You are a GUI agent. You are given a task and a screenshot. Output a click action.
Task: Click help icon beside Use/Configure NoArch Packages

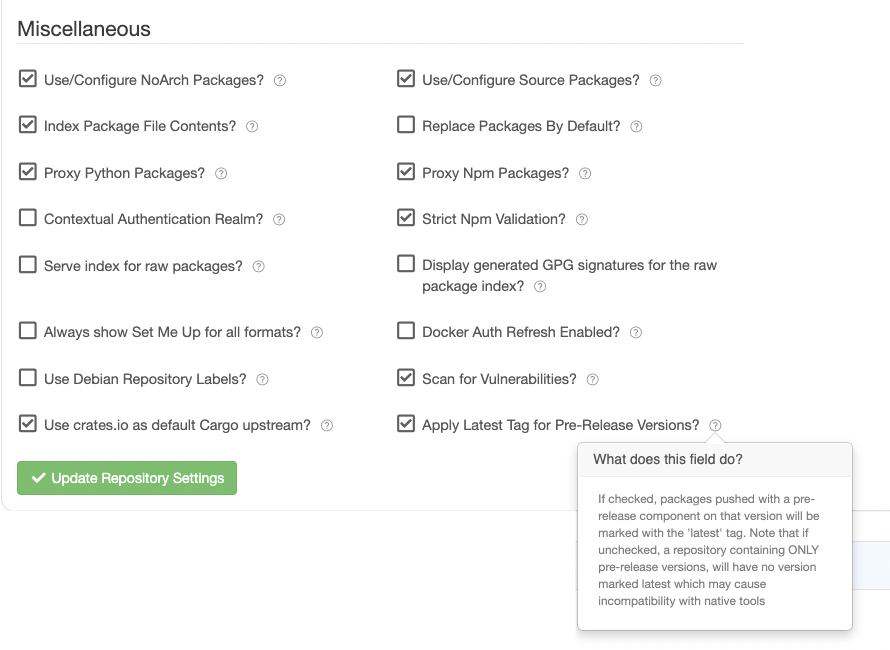coord(280,80)
